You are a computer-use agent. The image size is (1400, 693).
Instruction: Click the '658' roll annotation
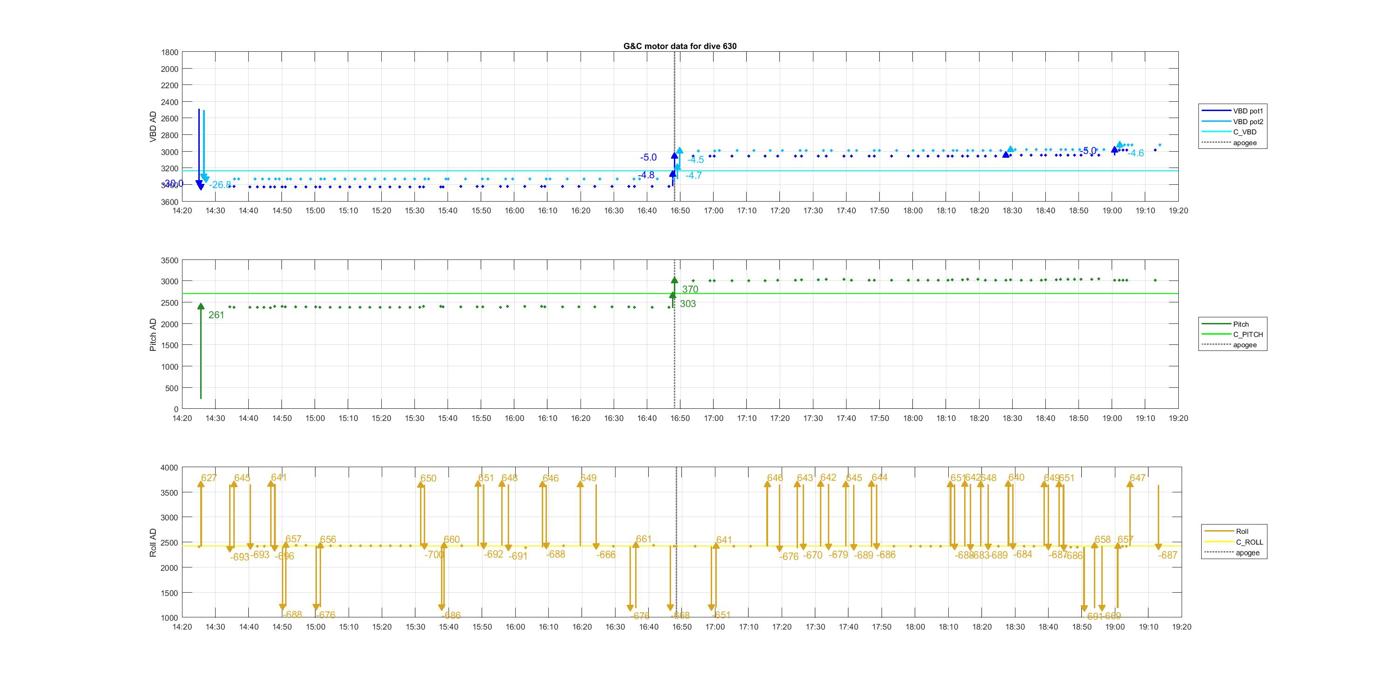point(1103,540)
